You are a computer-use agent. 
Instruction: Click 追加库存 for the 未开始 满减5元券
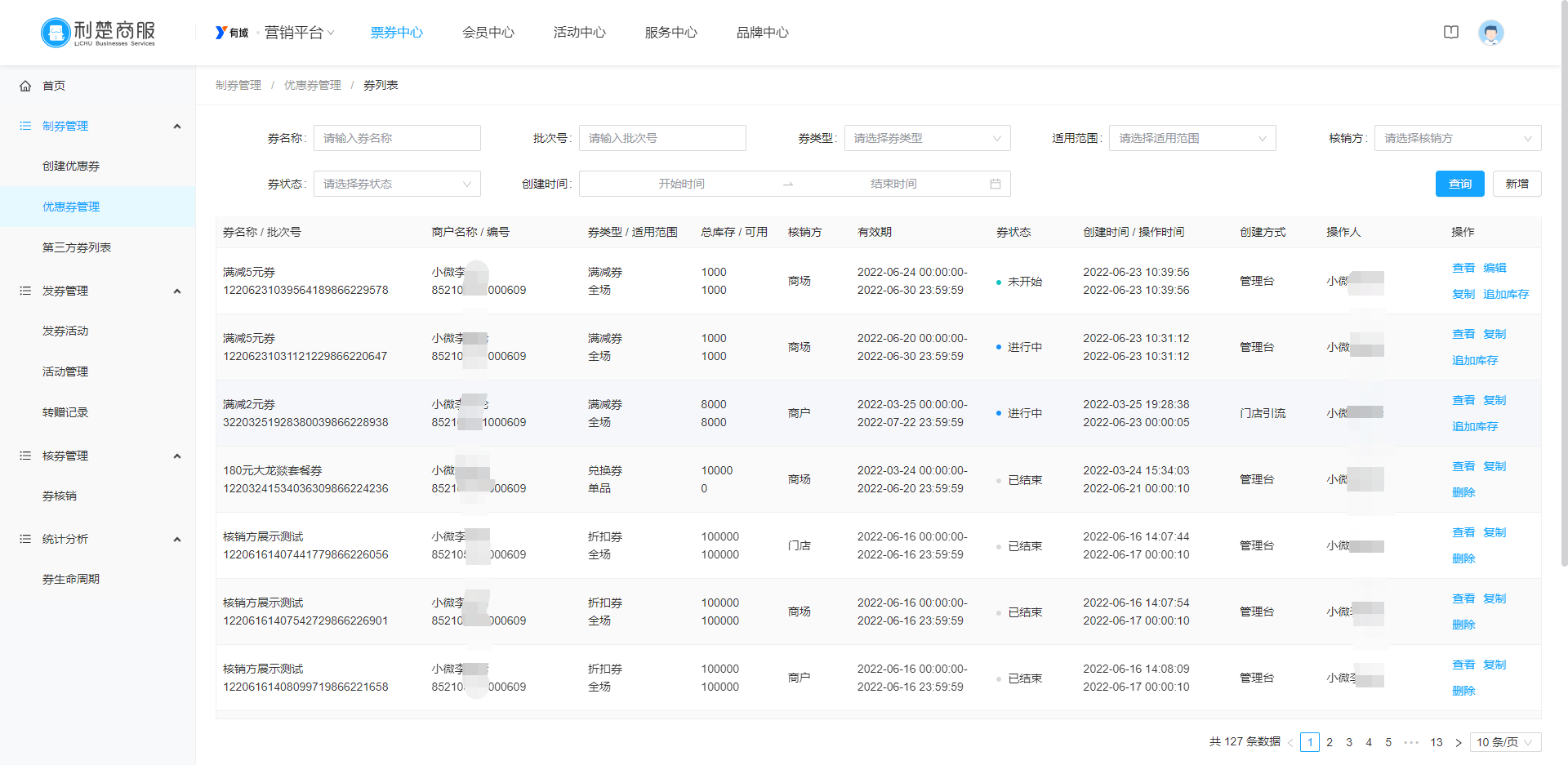(x=1506, y=294)
